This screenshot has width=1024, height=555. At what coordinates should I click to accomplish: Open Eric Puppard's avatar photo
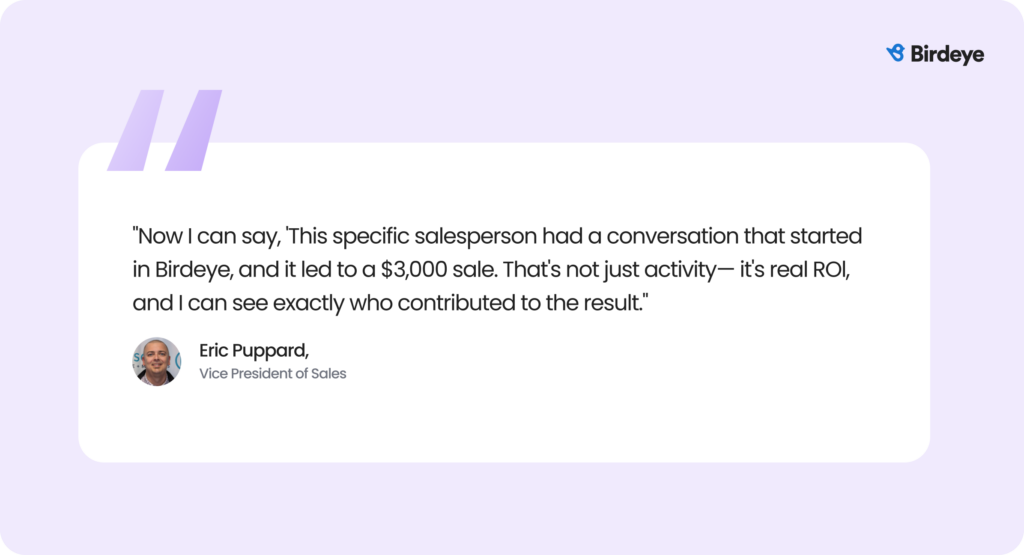tap(156, 361)
